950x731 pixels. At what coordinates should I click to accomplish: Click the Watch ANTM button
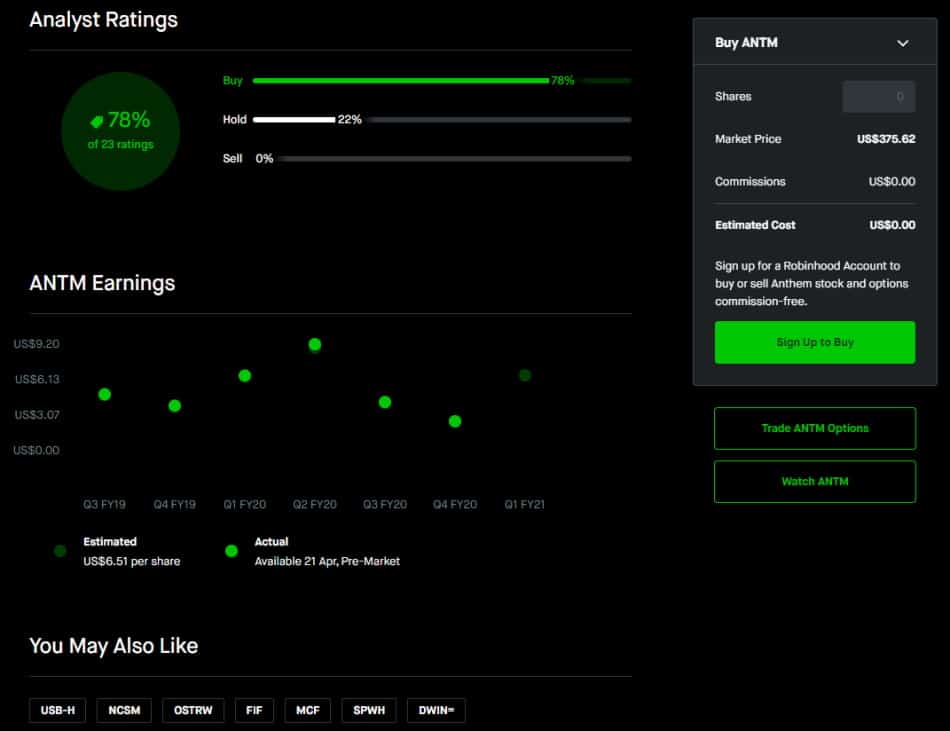pyautogui.click(x=815, y=481)
